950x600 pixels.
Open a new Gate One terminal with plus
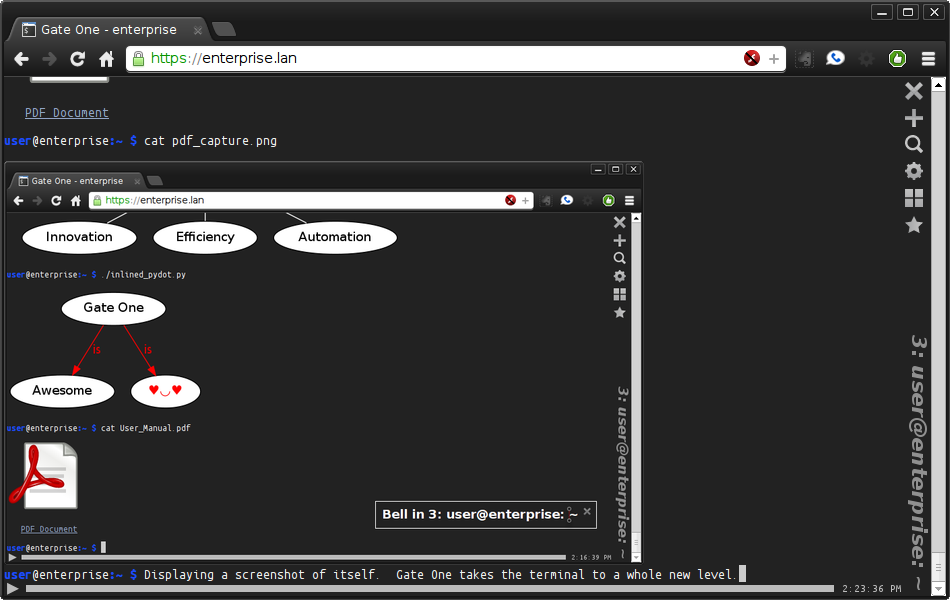(914, 118)
